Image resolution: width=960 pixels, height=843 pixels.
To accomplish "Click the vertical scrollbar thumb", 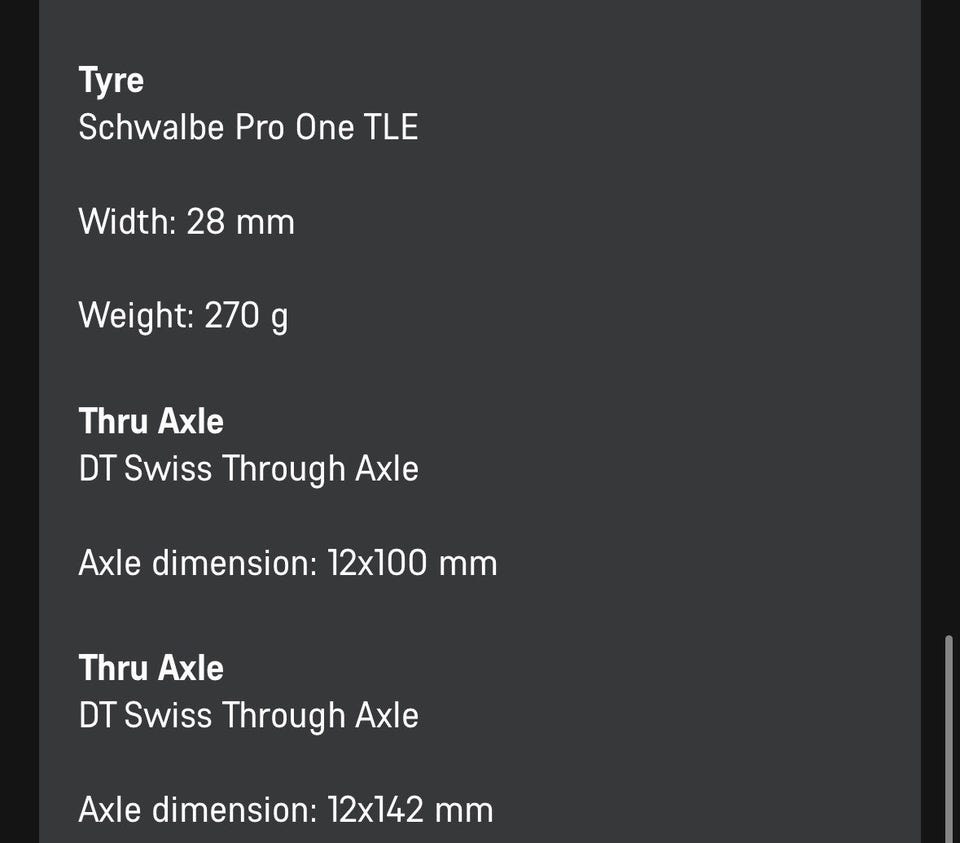I will [x=949, y=737].
